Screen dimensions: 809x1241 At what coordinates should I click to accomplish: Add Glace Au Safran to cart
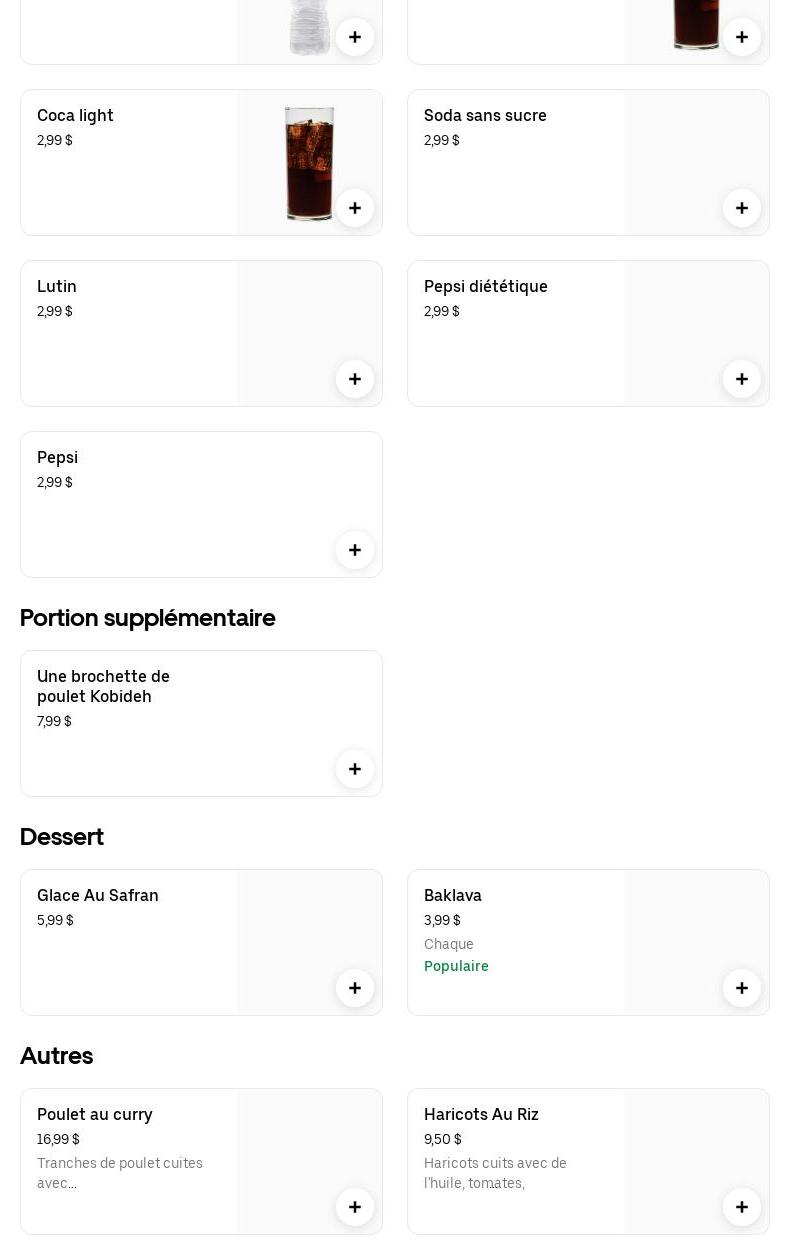tap(355, 988)
